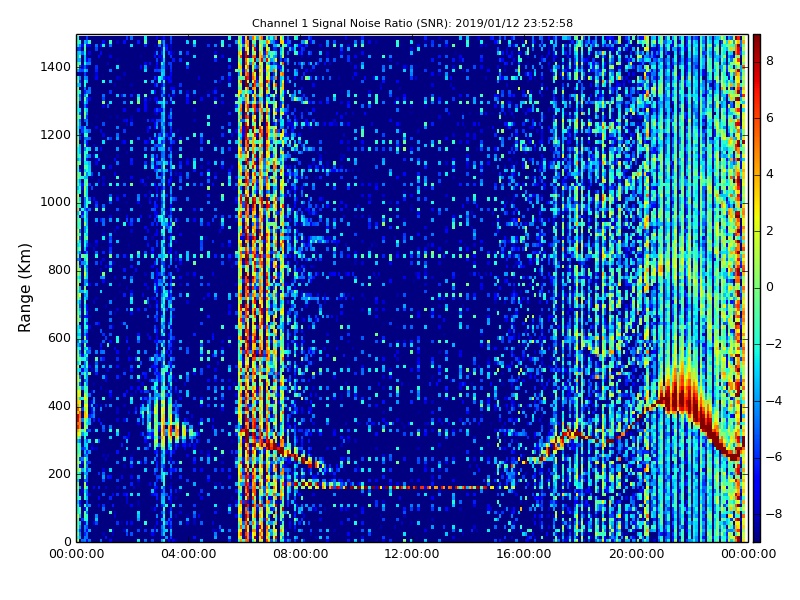Viewport: 800px width, 600px height.
Task: Click the colorbar label −6
Action: click(x=774, y=457)
